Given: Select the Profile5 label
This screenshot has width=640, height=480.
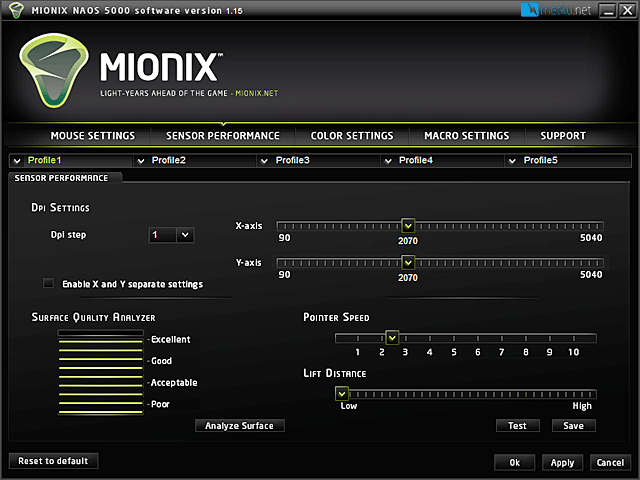Looking at the screenshot, I should click(540, 160).
